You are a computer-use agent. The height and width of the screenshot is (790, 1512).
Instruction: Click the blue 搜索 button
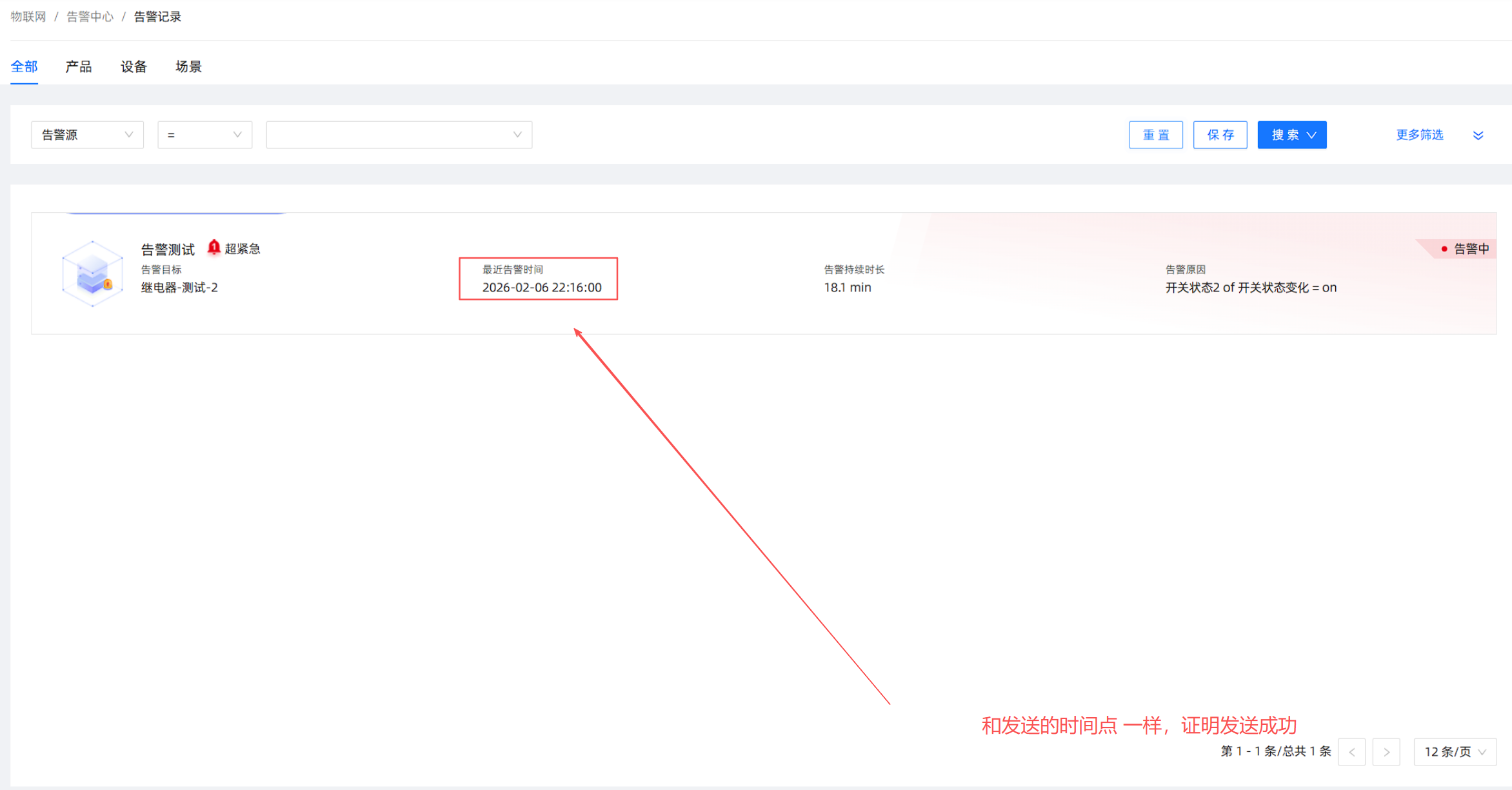coord(1285,135)
